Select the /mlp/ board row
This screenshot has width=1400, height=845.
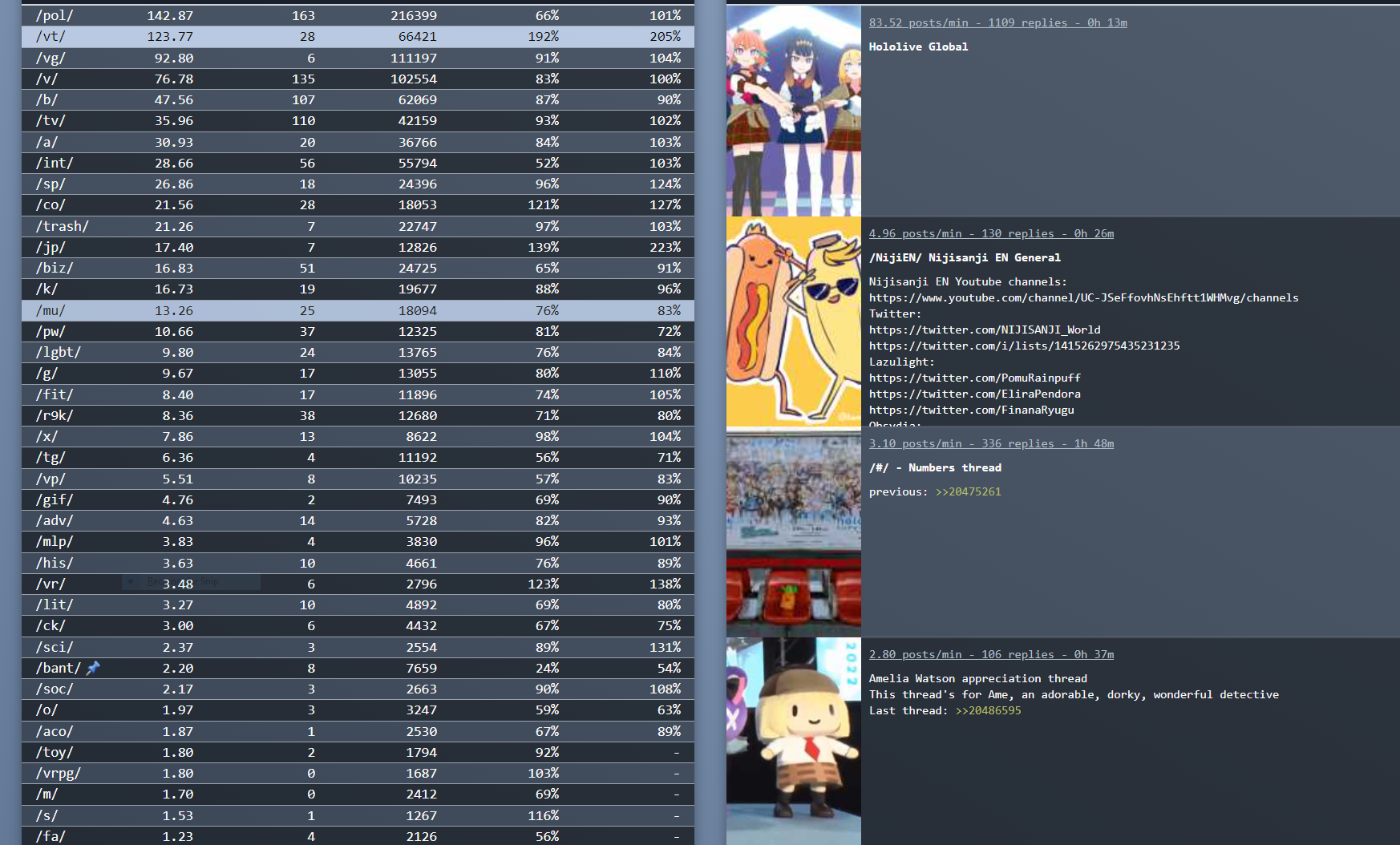[x=358, y=541]
